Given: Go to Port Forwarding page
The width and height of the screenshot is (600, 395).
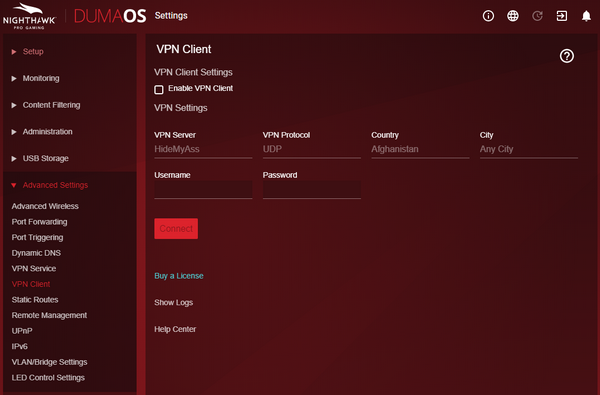Looking at the screenshot, I should tap(39, 222).
